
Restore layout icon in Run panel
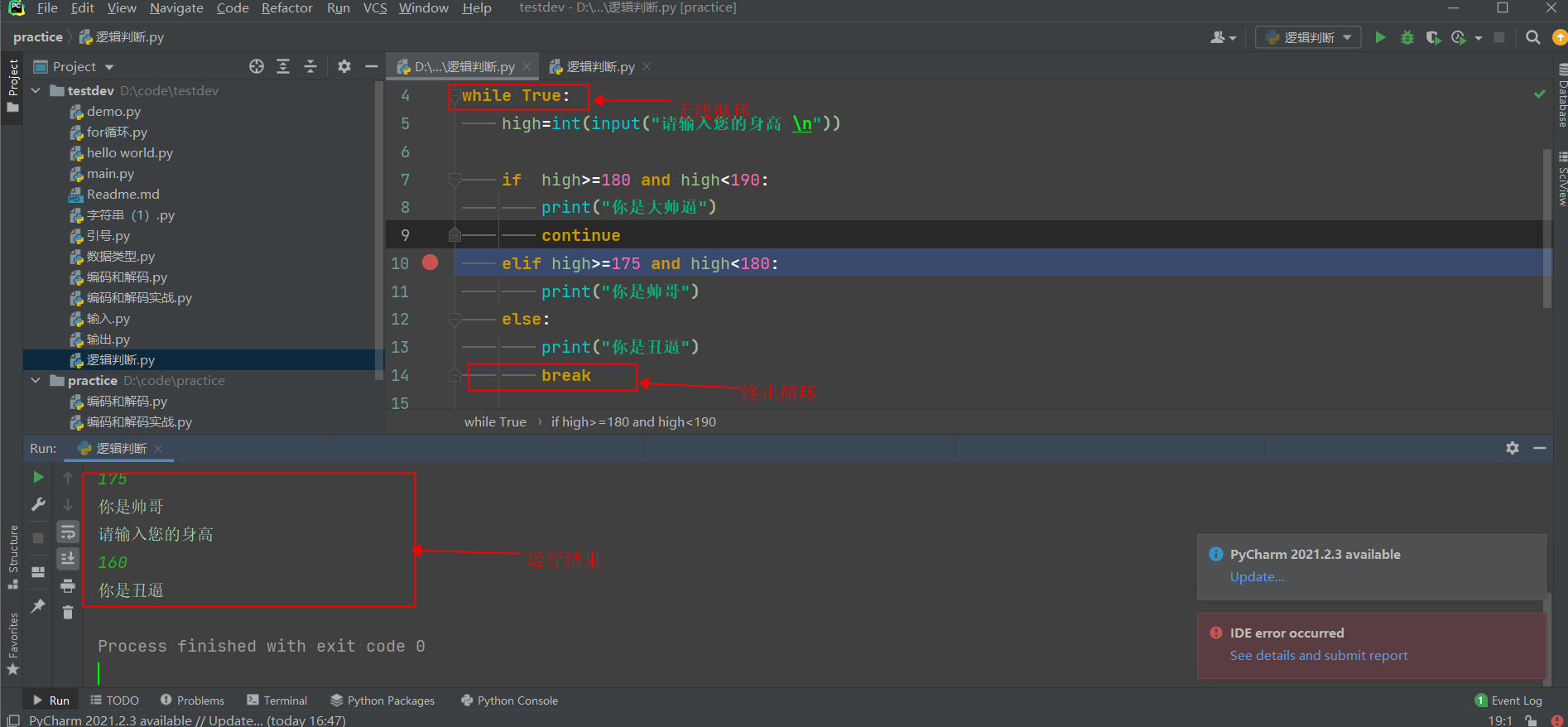(x=38, y=572)
